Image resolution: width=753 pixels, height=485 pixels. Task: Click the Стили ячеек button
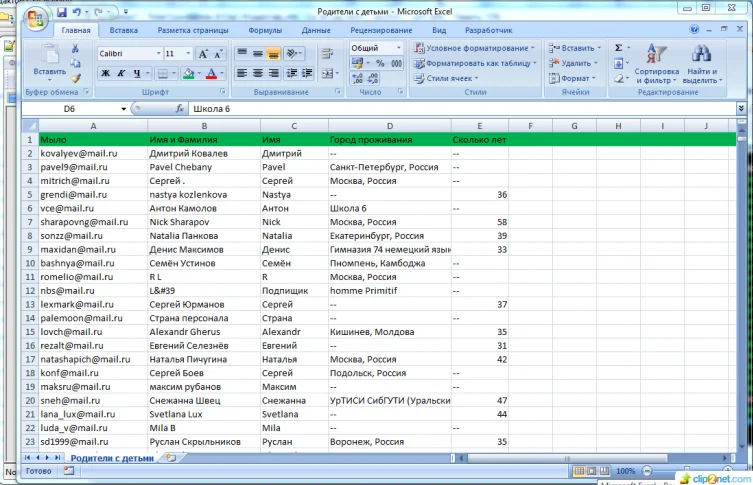pos(451,78)
